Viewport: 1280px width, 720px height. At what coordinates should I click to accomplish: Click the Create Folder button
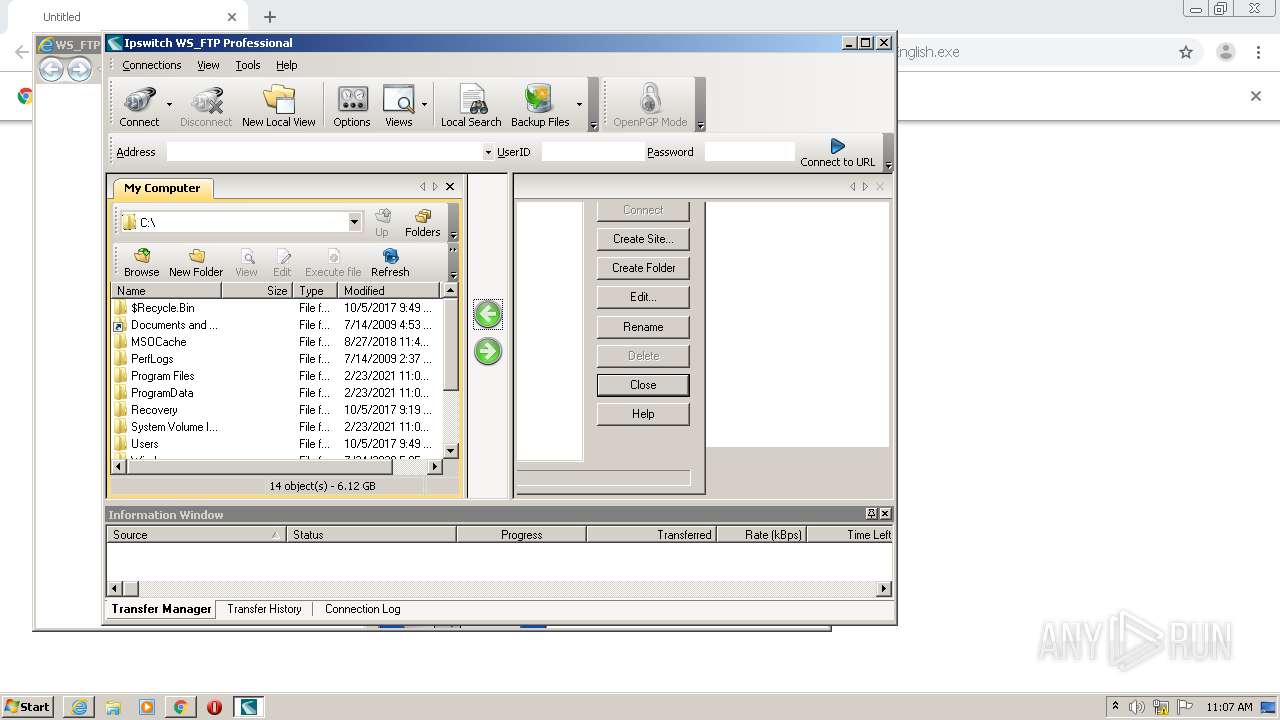(643, 268)
